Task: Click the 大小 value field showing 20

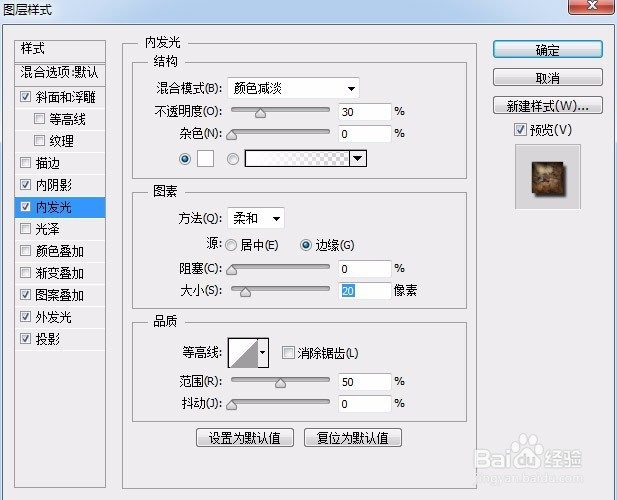Action: click(x=365, y=291)
